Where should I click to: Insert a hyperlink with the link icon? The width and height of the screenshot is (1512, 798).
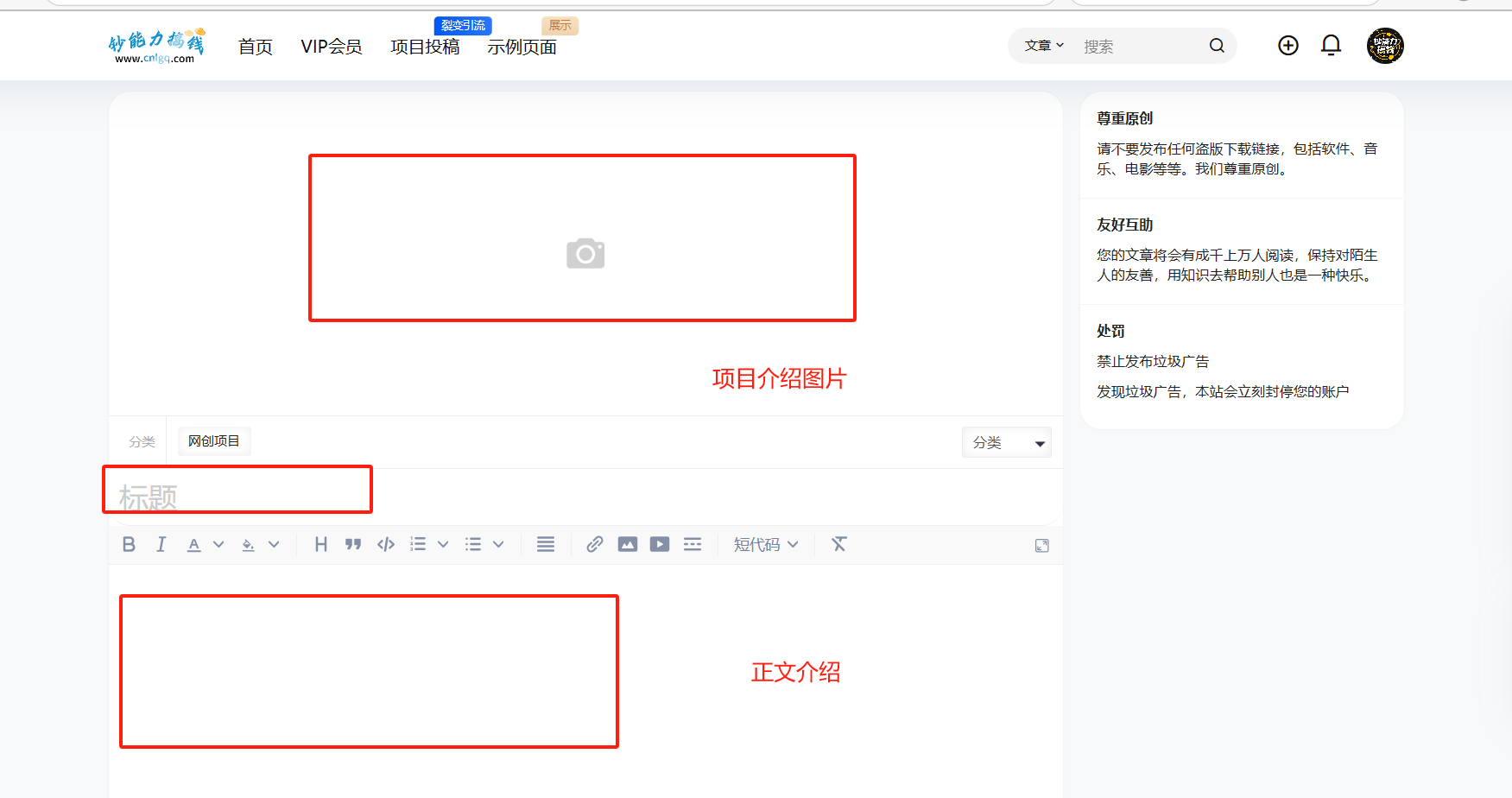594,544
